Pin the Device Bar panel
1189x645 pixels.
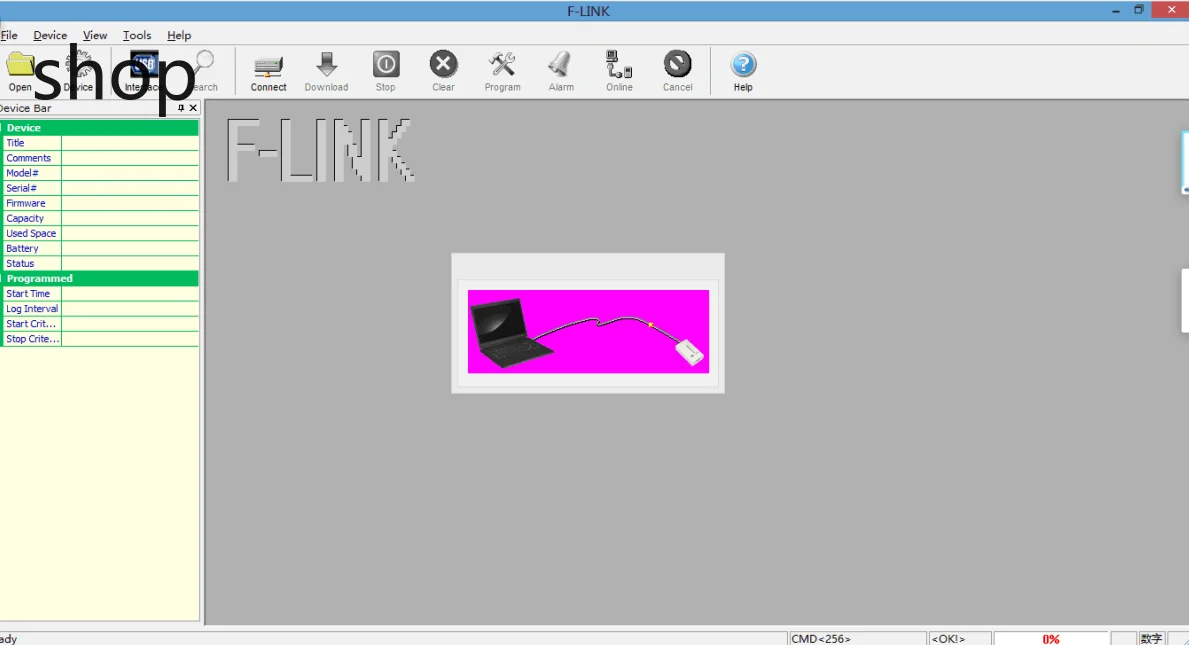point(180,108)
